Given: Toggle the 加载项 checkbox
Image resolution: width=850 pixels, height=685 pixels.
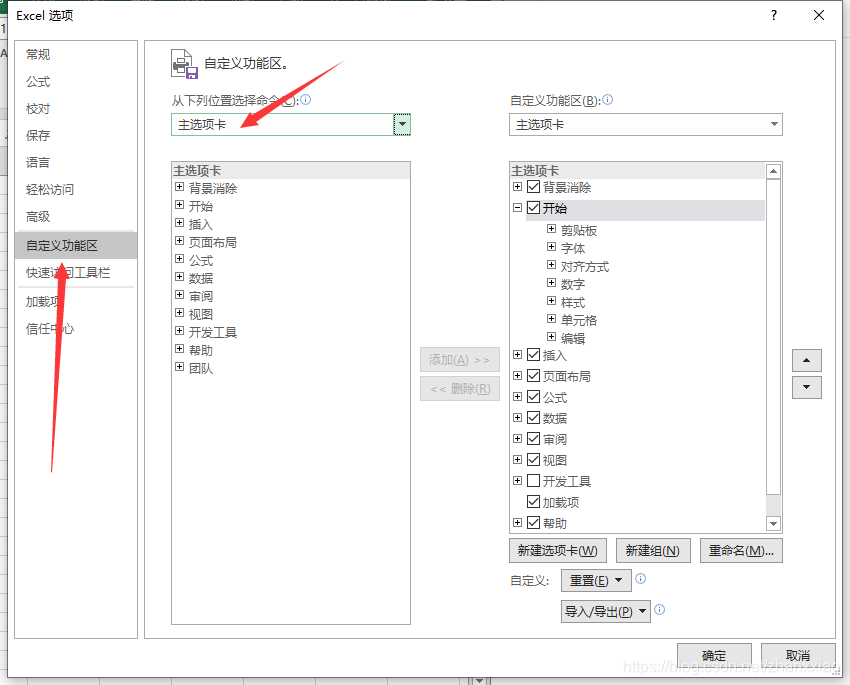Looking at the screenshot, I should pyautogui.click(x=533, y=502).
